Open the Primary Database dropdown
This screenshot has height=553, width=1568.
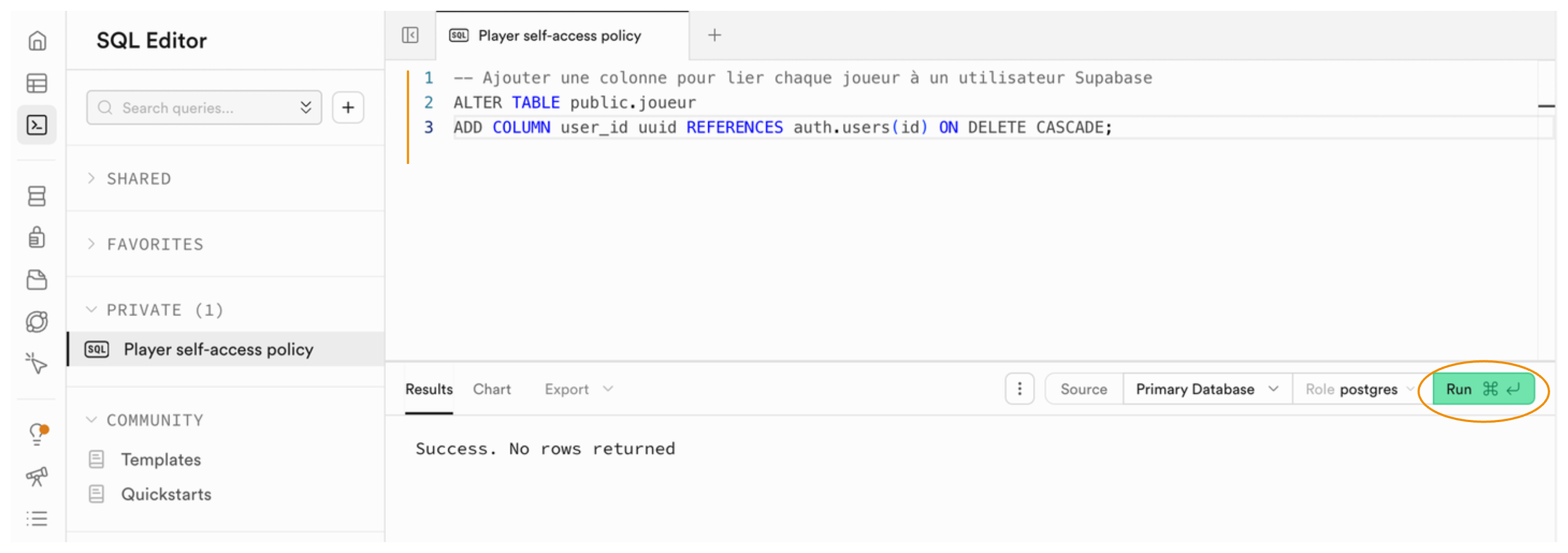coord(1206,390)
